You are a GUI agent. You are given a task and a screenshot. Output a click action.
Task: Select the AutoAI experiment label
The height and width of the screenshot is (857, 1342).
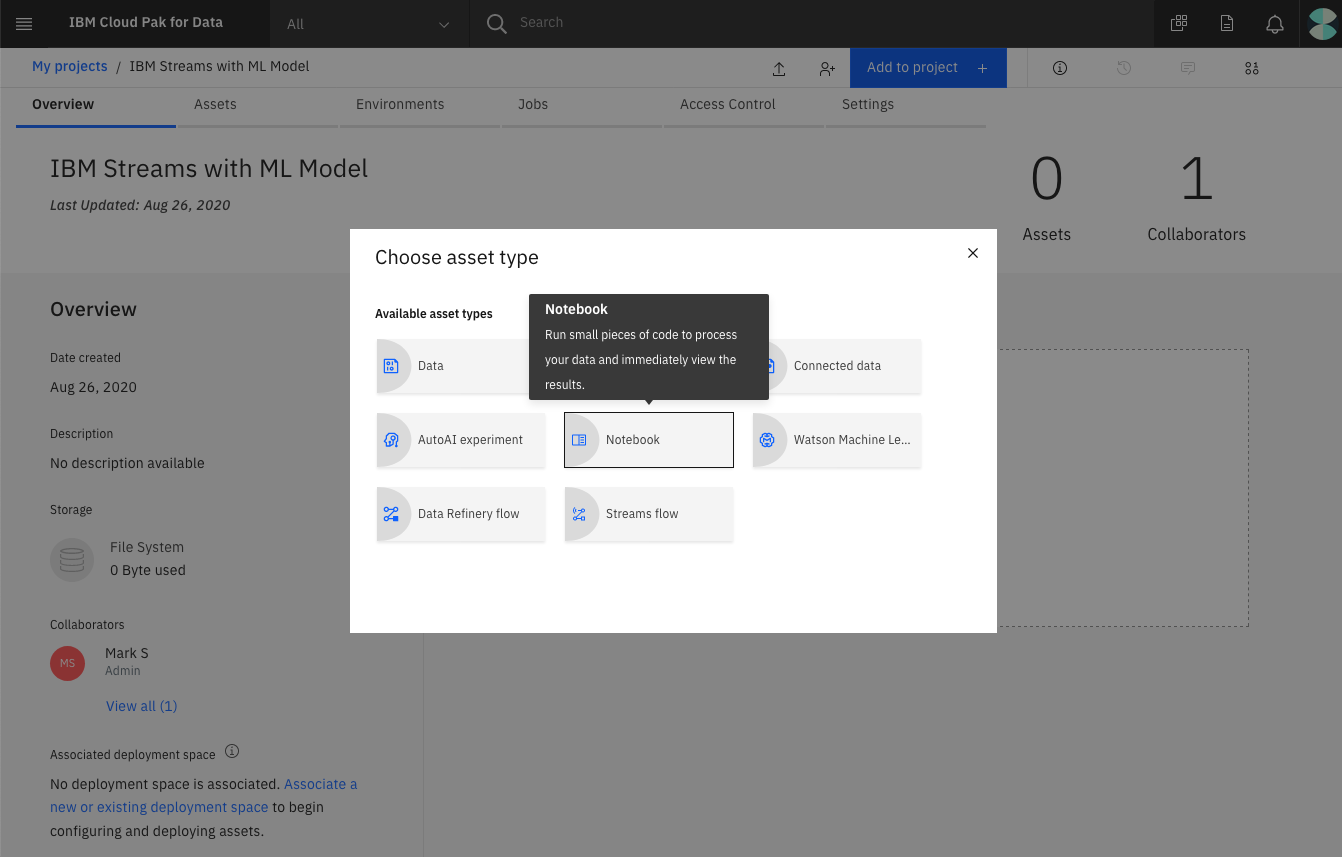(x=471, y=440)
